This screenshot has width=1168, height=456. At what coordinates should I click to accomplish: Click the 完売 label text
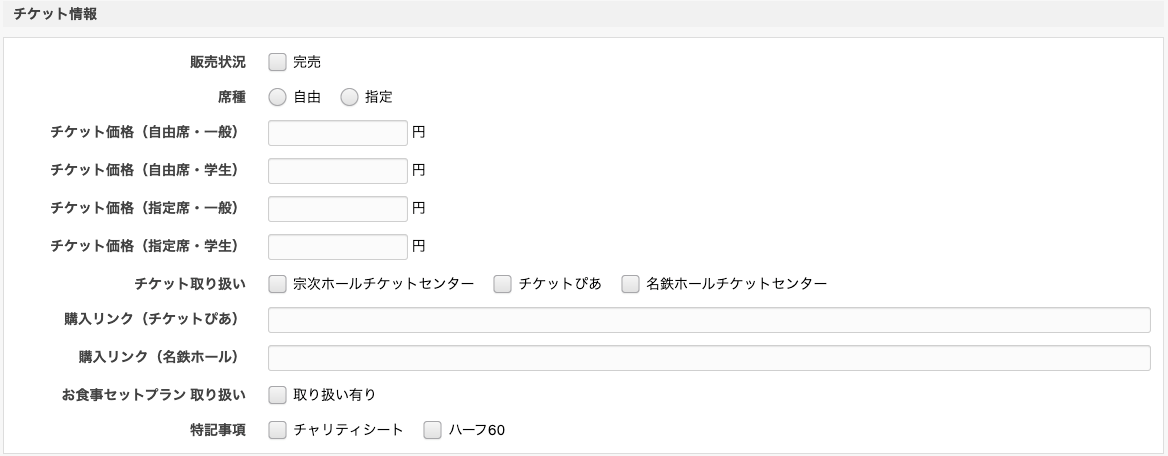click(x=307, y=62)
